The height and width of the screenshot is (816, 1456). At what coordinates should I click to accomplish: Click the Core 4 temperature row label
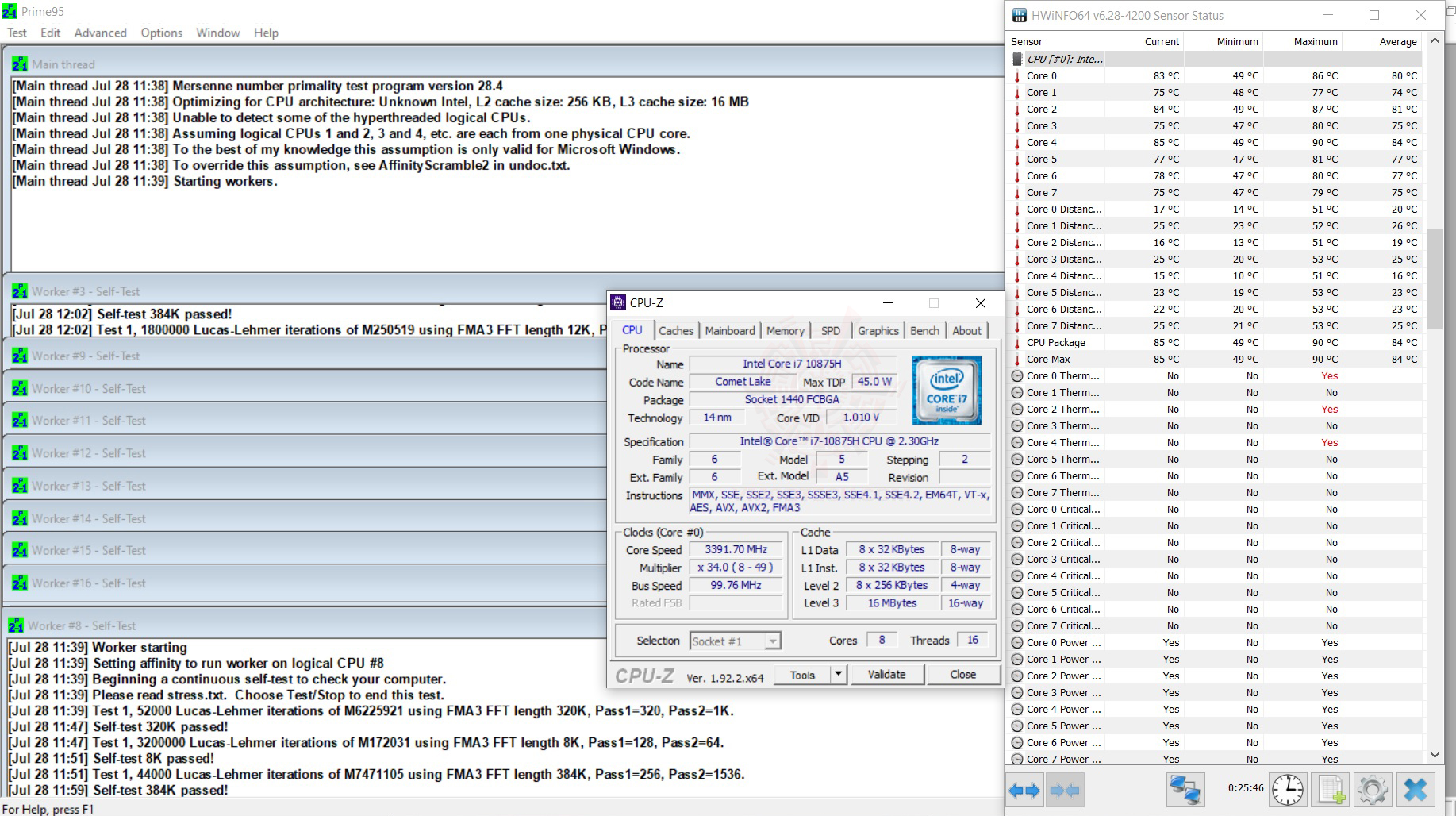[x=1041, y=143]
